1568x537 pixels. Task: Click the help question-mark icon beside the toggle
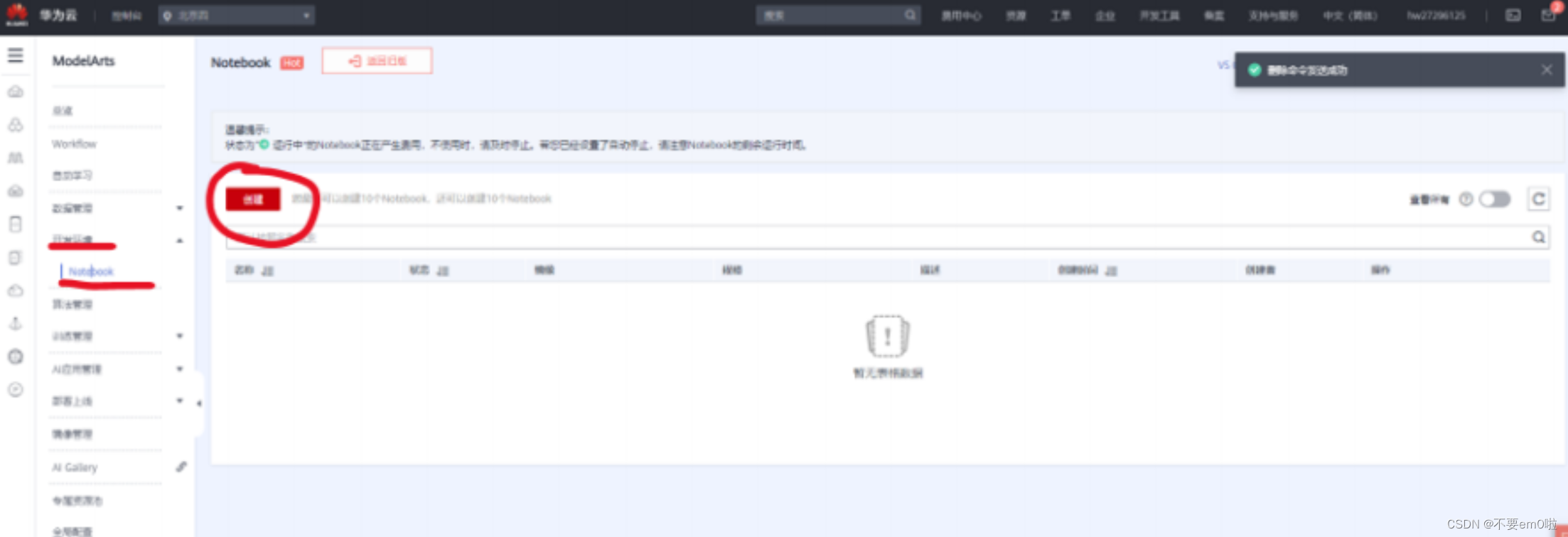(1466, 200)
